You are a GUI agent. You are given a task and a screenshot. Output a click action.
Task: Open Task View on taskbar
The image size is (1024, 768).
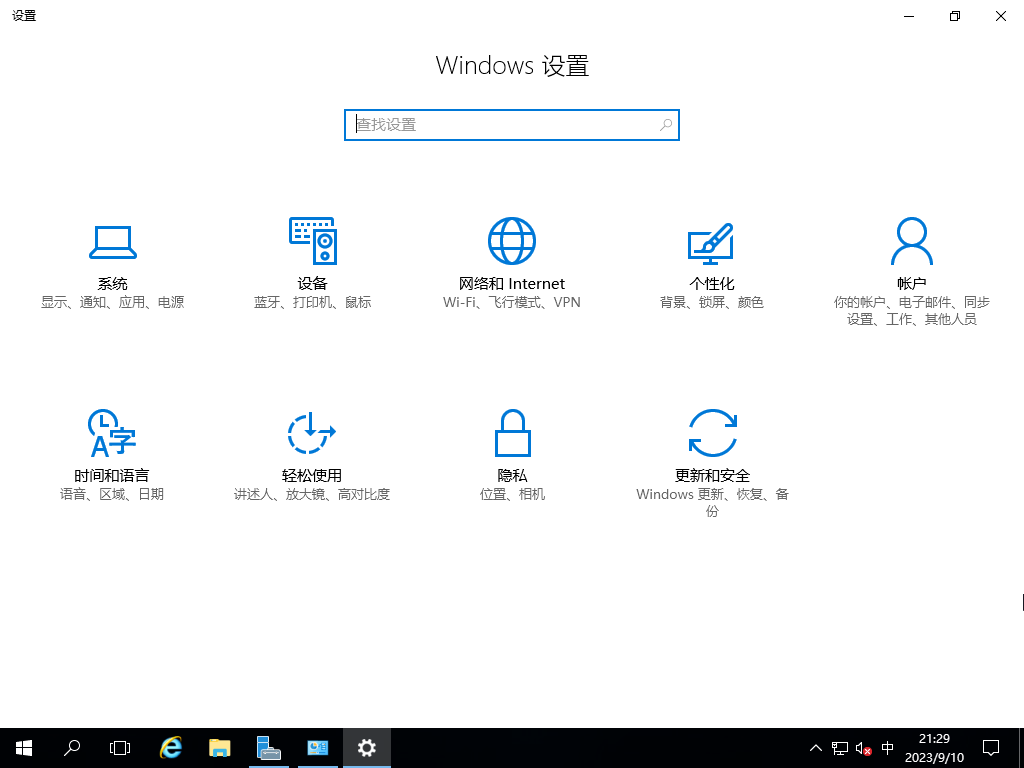pos(120,748)
